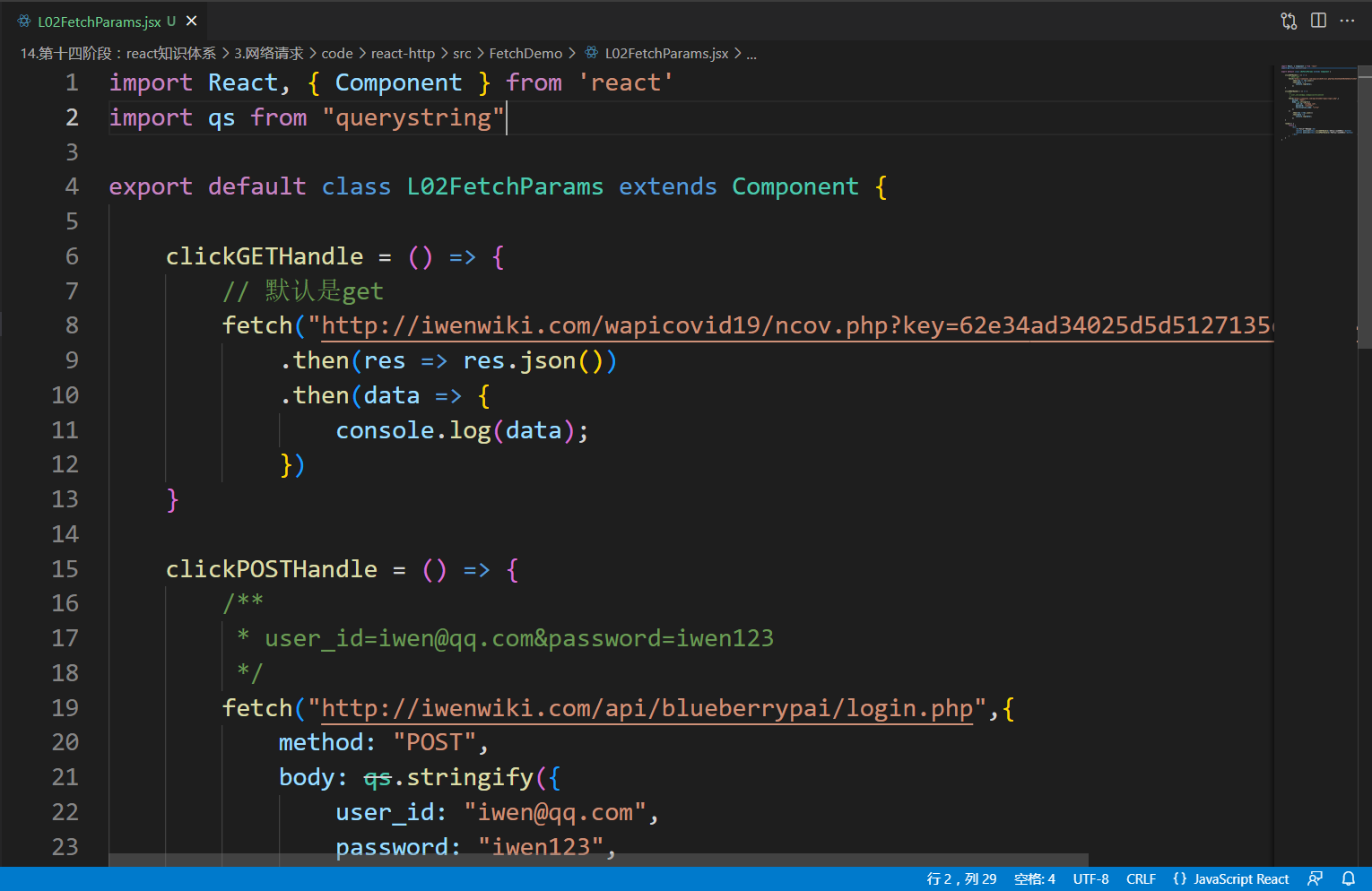Click the '"iwen123"' password value on line 23
1372x891 pixels.
(x=541, y=847)
